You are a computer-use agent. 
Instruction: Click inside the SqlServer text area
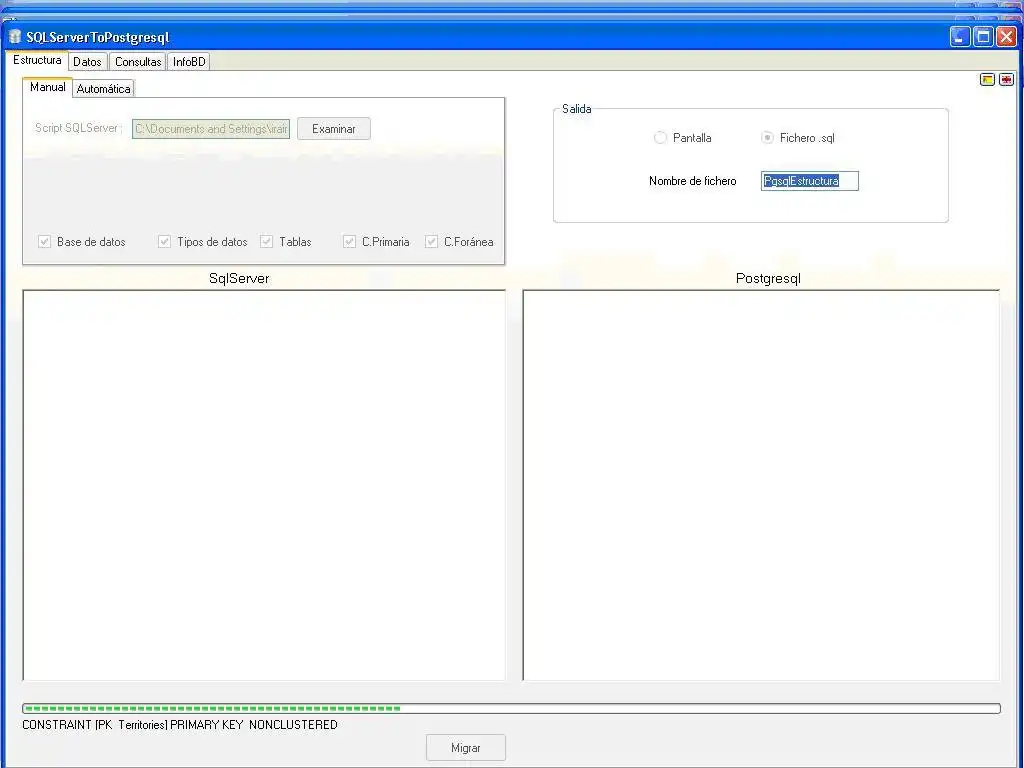(x=264, y=485)
